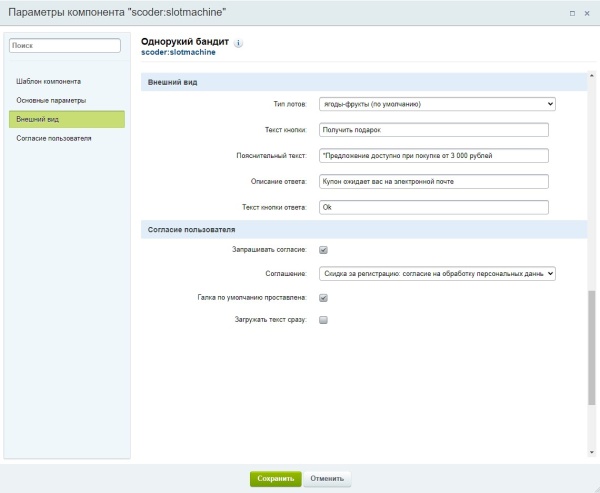Select Внешний вид in sidebar

38,119
